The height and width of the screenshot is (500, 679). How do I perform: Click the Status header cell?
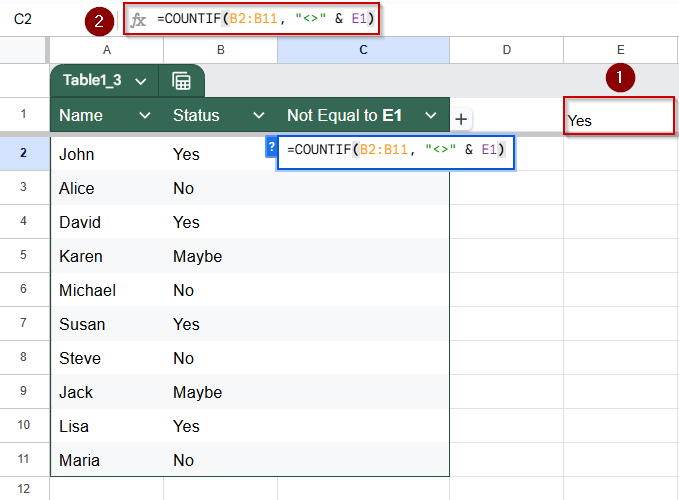click(221, 115)
